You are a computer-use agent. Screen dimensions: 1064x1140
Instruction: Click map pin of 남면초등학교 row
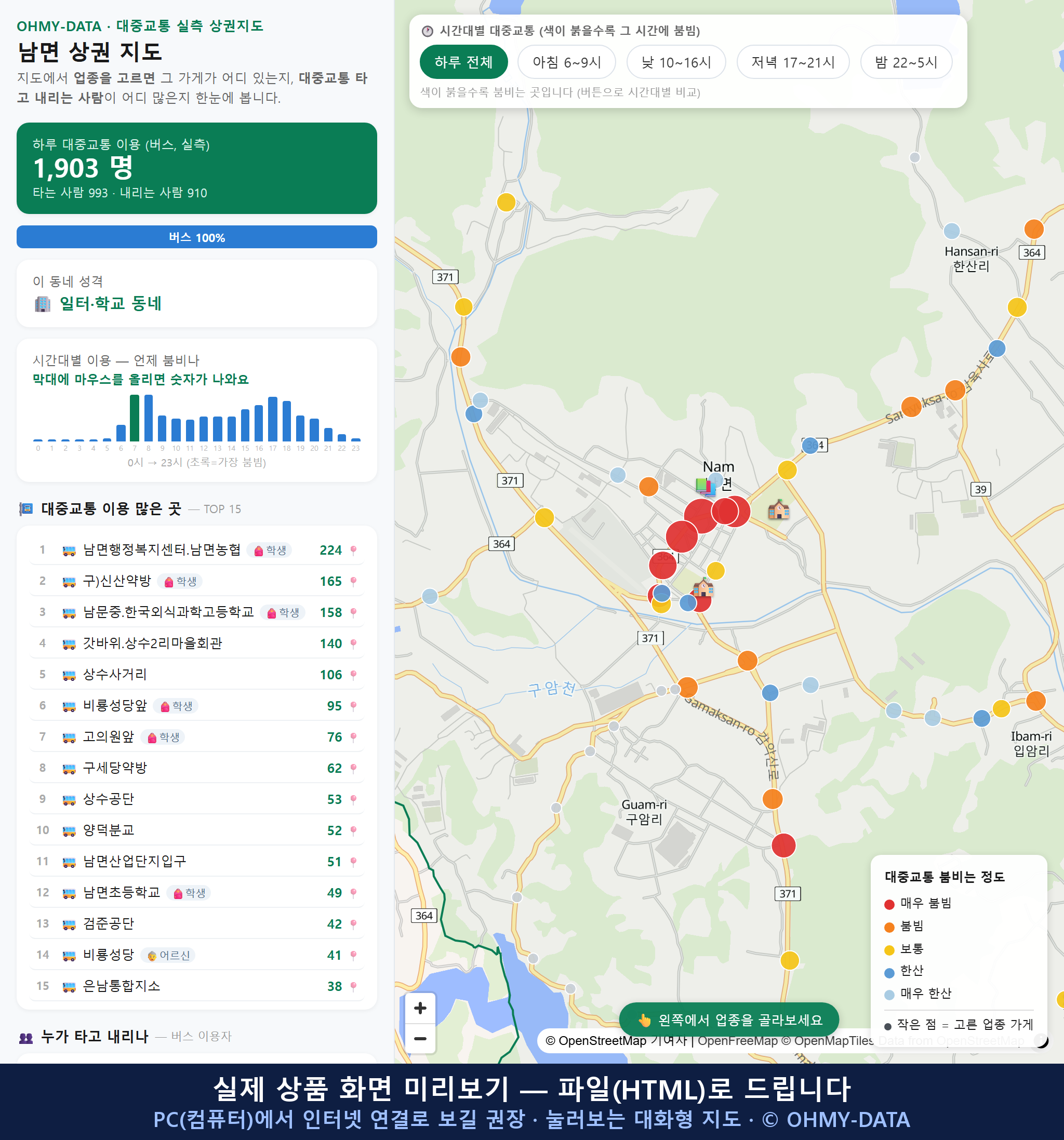(353, 893)
